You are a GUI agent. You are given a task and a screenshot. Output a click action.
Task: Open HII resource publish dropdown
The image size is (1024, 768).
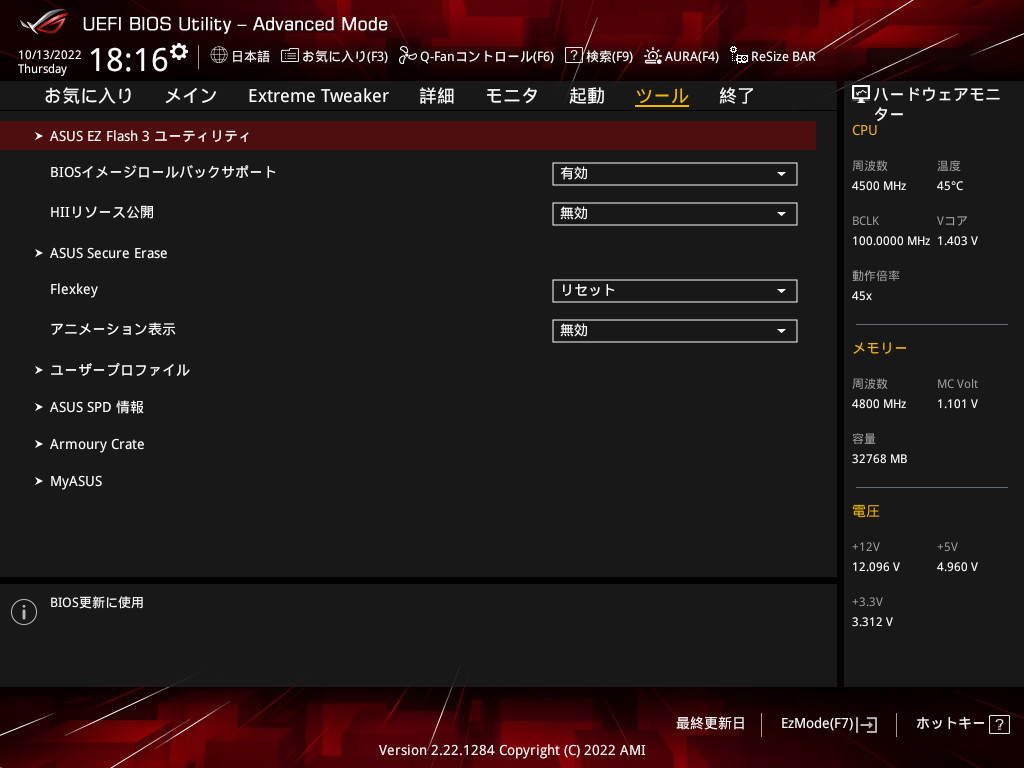(x=675, y=214)
